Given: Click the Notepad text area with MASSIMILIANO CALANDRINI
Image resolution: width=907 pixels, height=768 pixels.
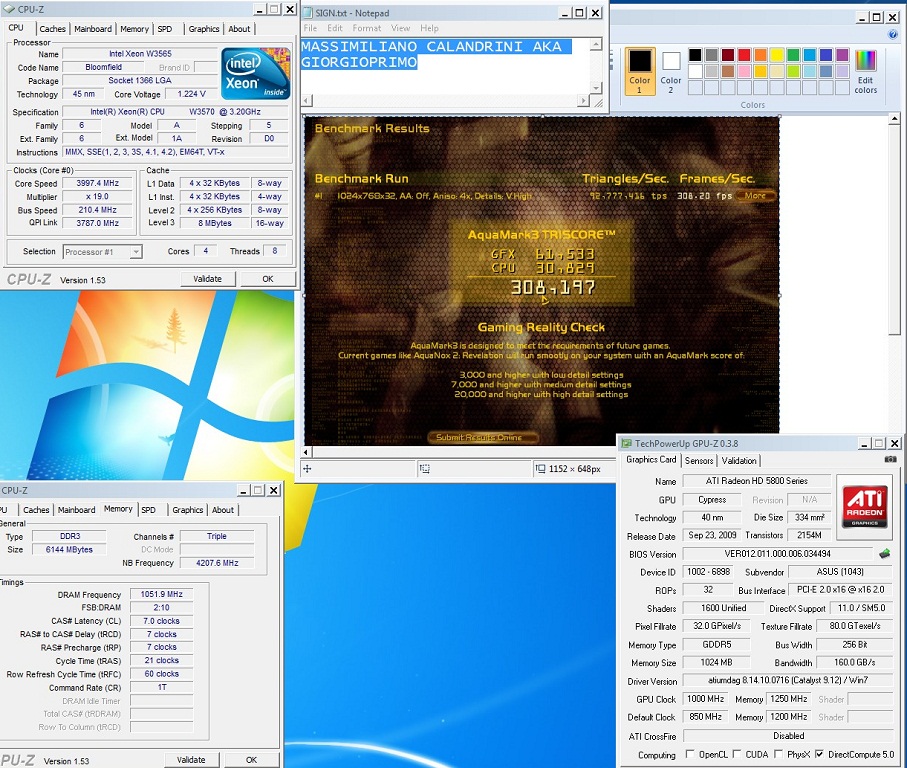Looking at the screenshot, I should click(x=445, y=66).
